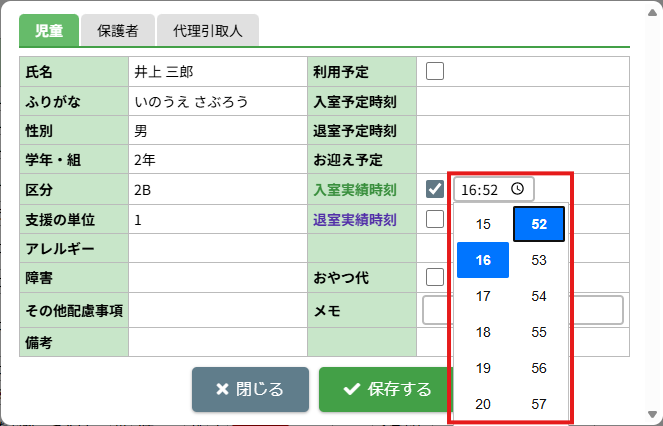Enable the 利用予定 checkbox
This screenshot has width=663, height=426.
click(x=435, y=71)
